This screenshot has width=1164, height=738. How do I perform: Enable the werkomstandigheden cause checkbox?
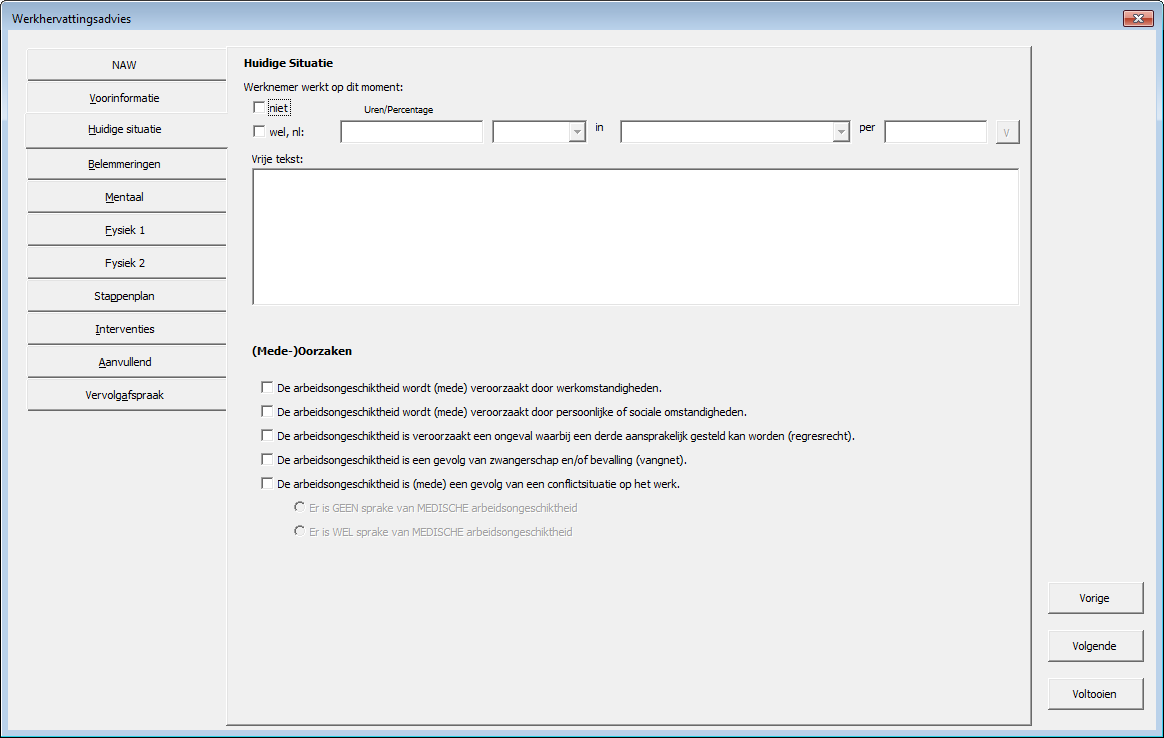(x=267, y=387)
